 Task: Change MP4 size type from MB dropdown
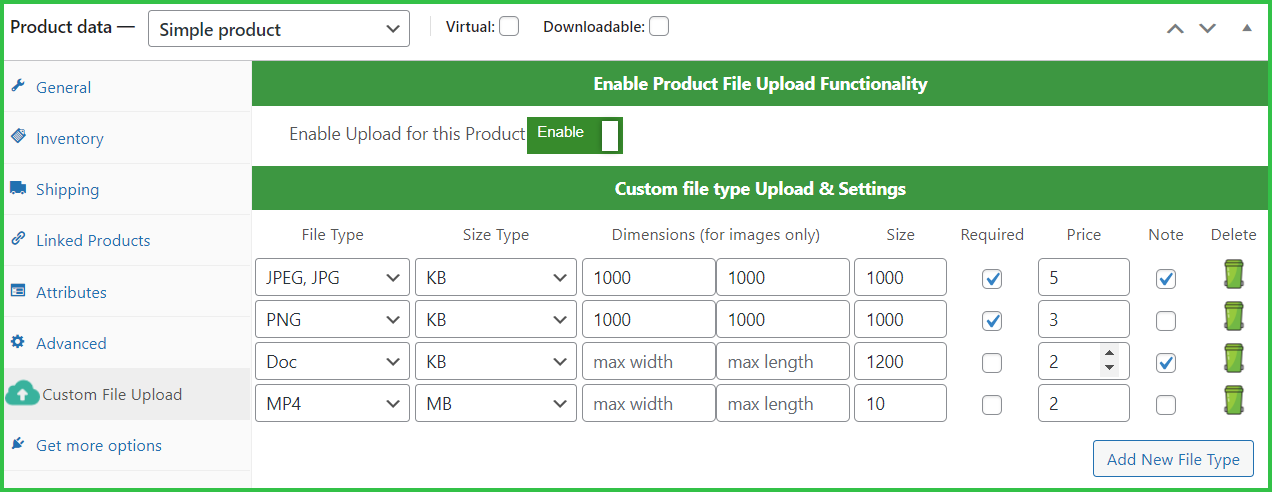click(x=495, y=404)
